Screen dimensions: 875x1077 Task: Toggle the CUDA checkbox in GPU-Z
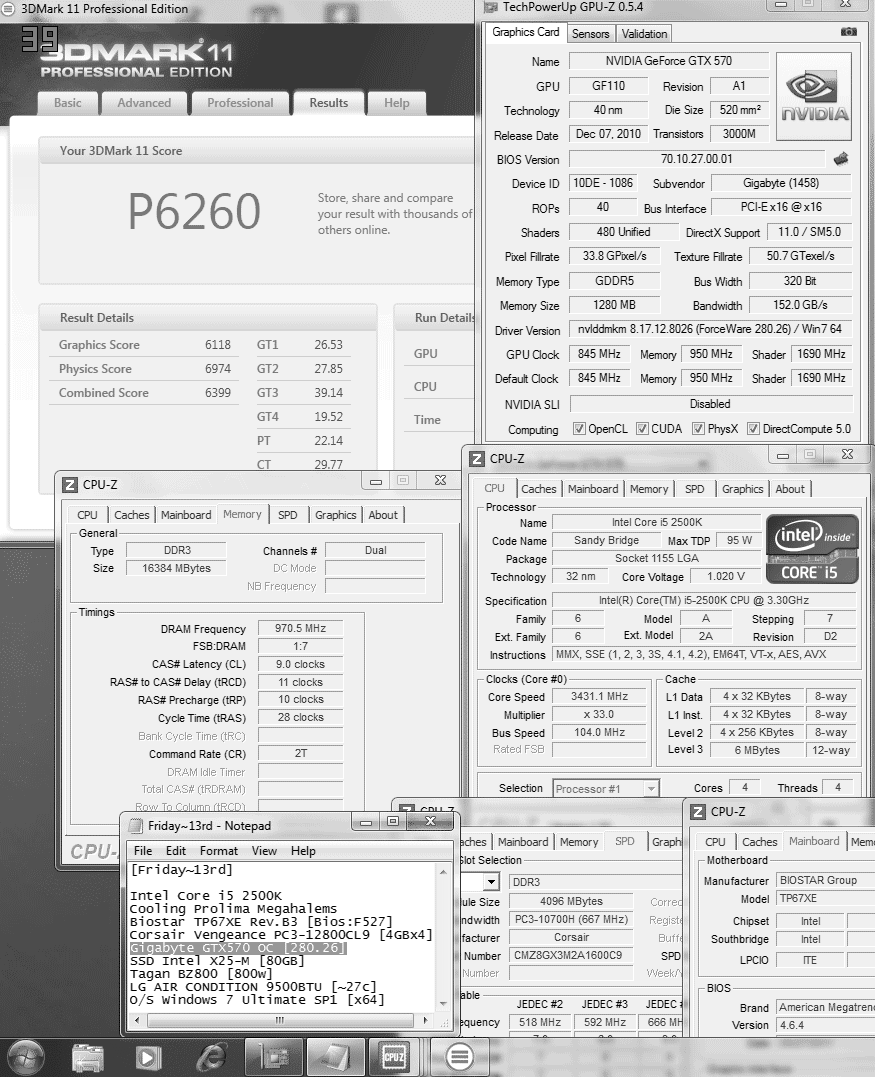coord(642,429)
